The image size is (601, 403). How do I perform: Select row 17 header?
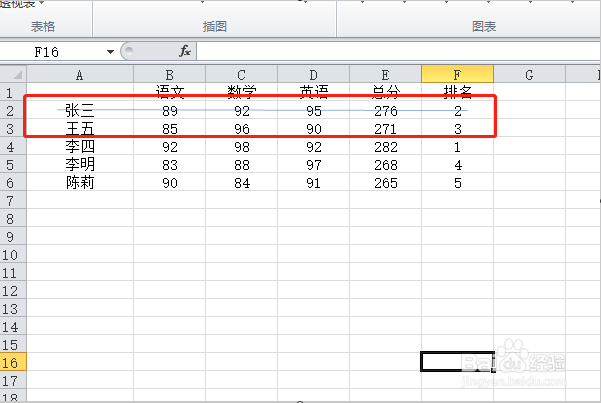[x=13, y=381]
